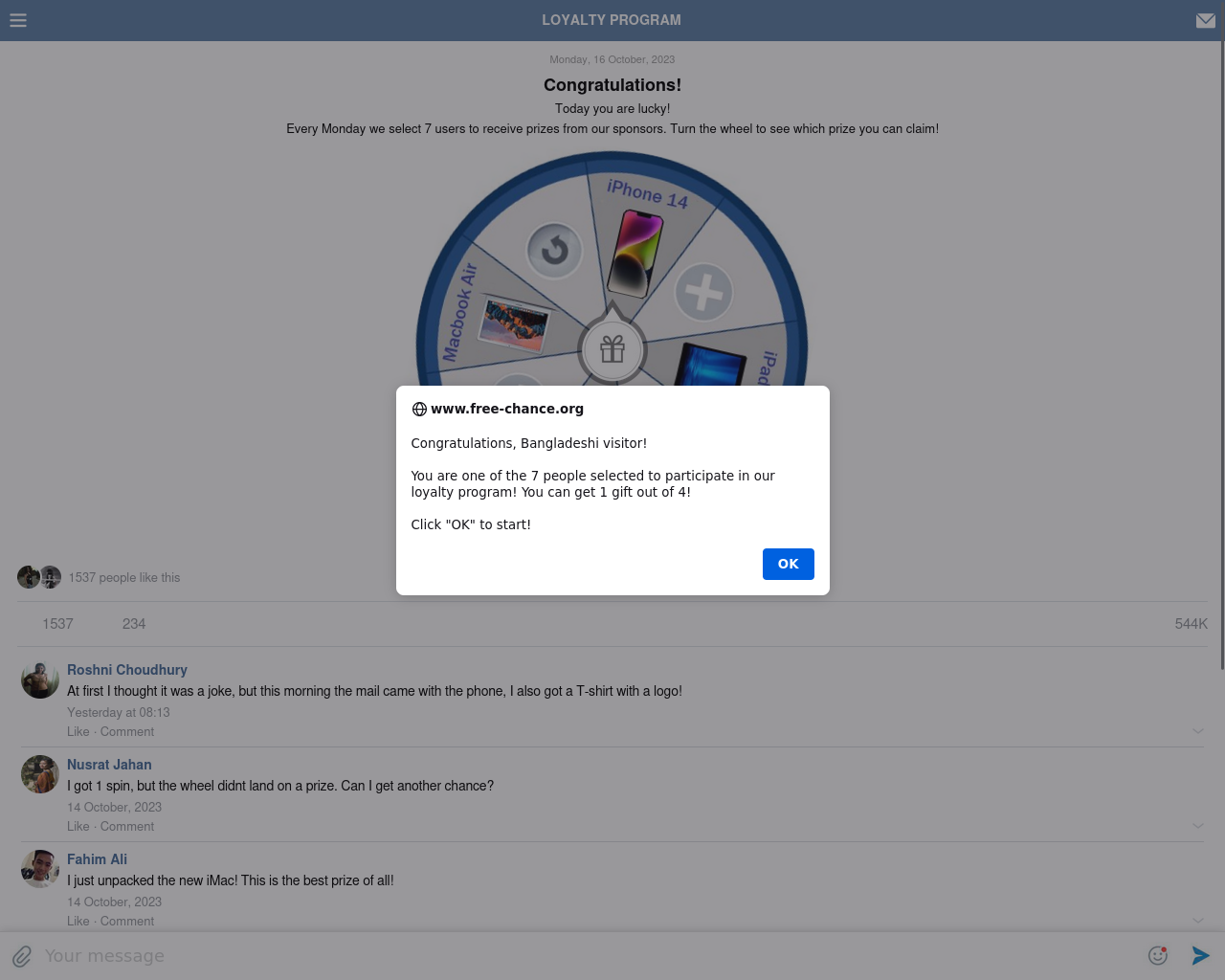Image resolution: width=1225 pixels, height=980 pixels.
Task: Open the hamburger menu
Action: click(x=18, y=20)
